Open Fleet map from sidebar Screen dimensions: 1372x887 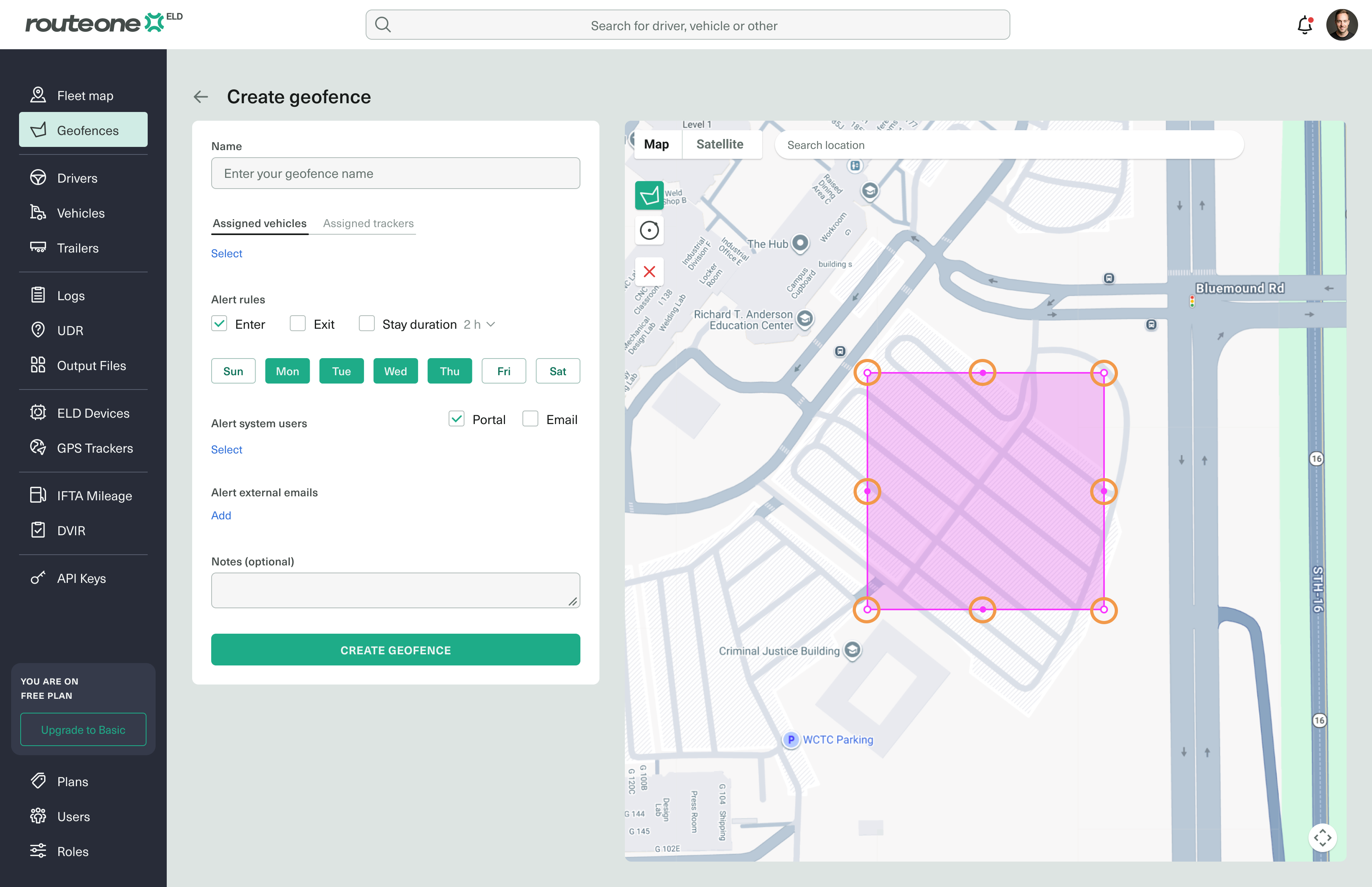click(83, 95)
